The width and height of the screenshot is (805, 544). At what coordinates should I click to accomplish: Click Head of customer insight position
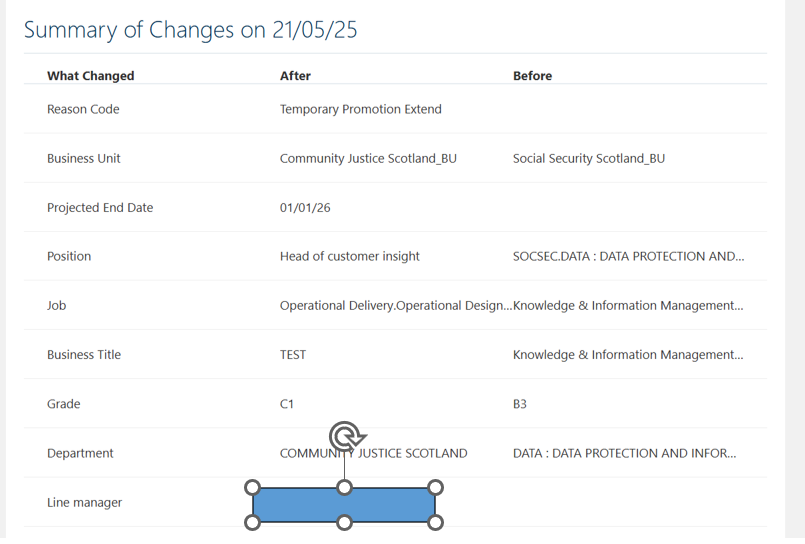(350, 256)
